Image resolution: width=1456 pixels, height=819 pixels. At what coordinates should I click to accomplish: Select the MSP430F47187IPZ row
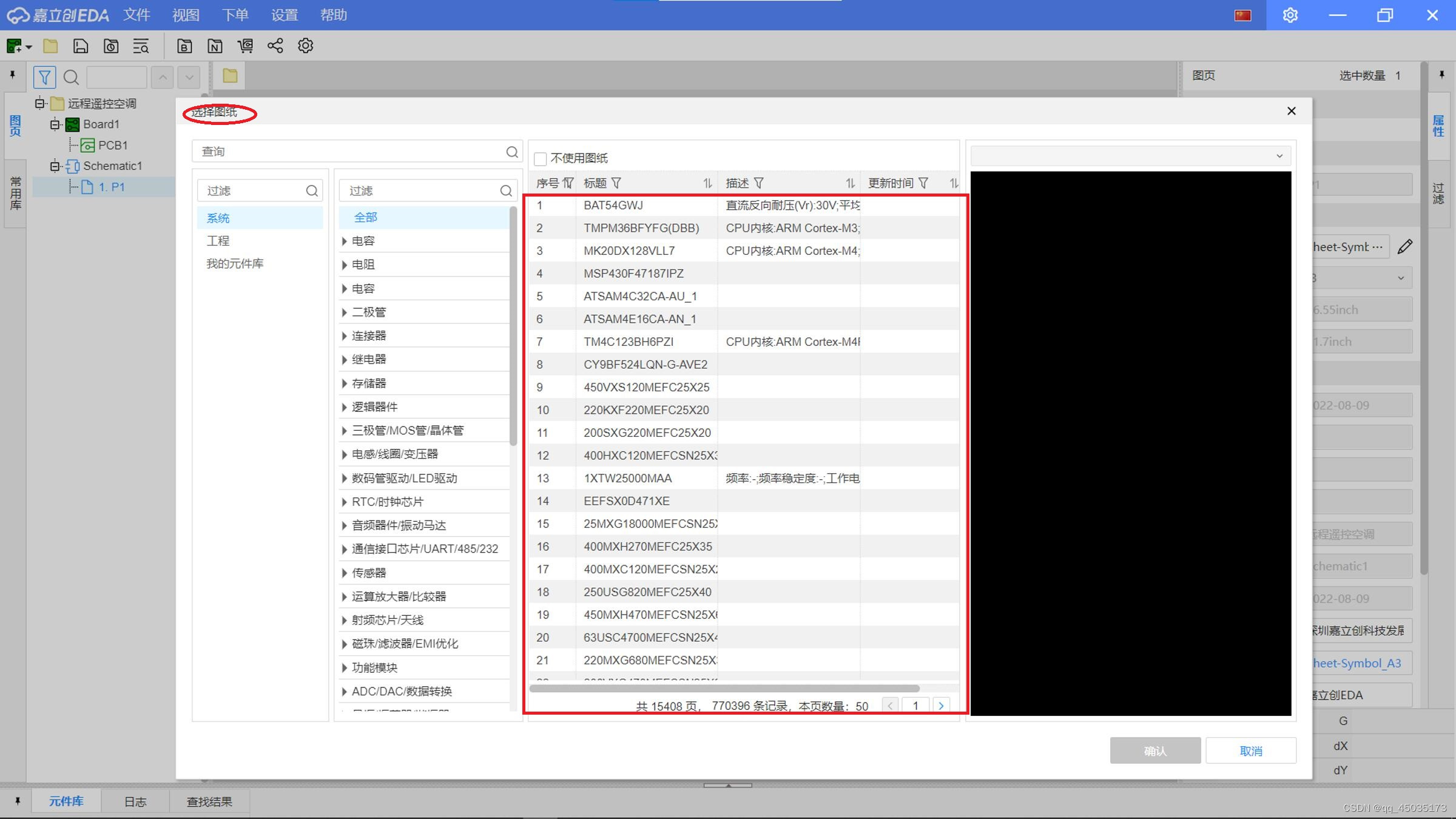point(744,274)
